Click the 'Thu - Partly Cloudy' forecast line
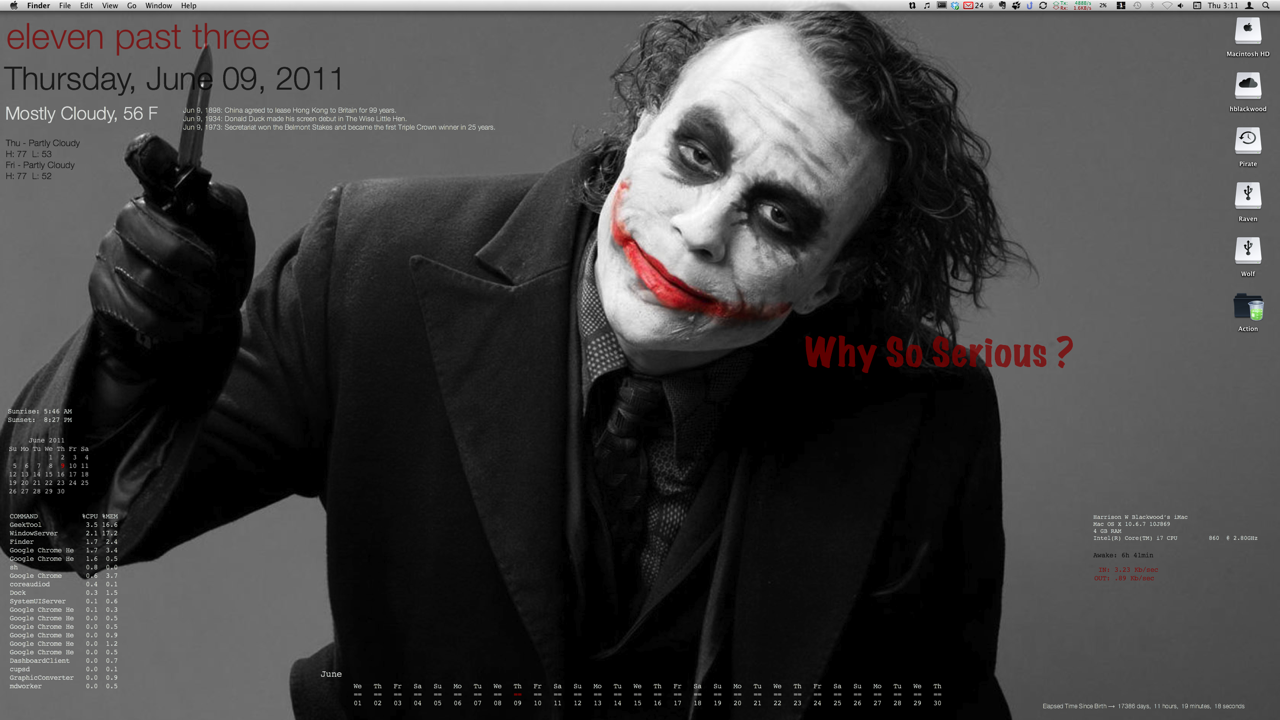Screen dimensions: 1280x720 [x=42, y=143]
